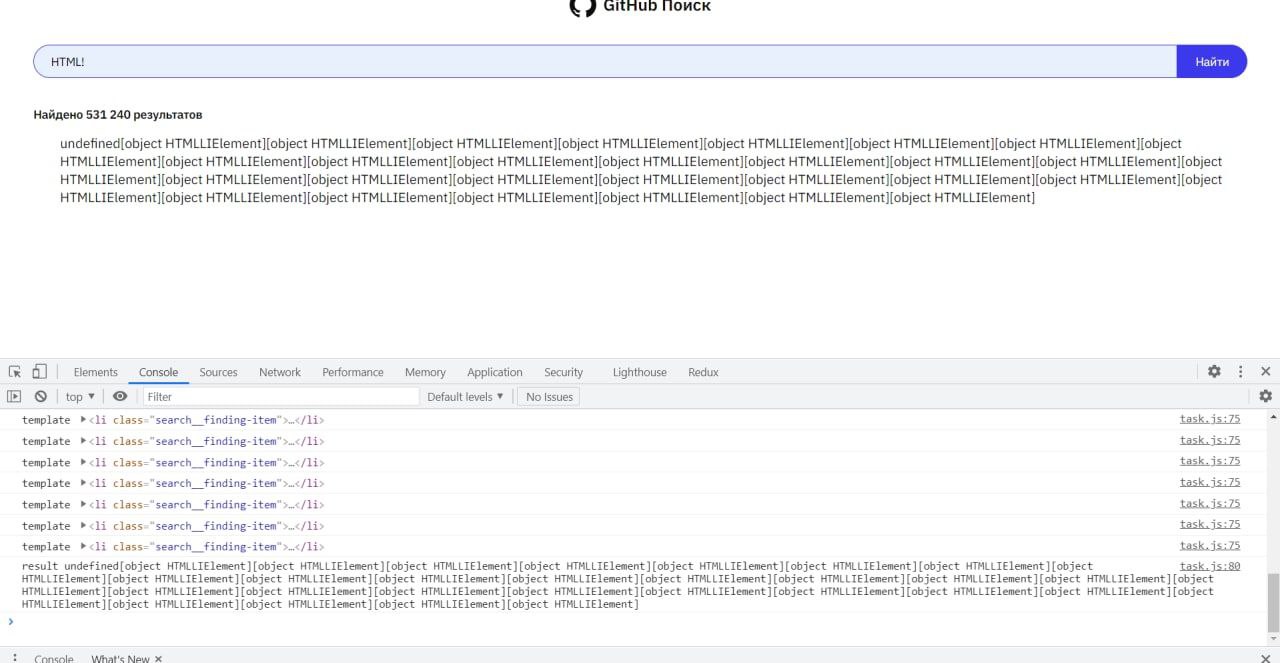This screenshot has width=1280, height=663.
Task: Open the topmost task.js:75 source link
Action: (x=1210, y=419)
